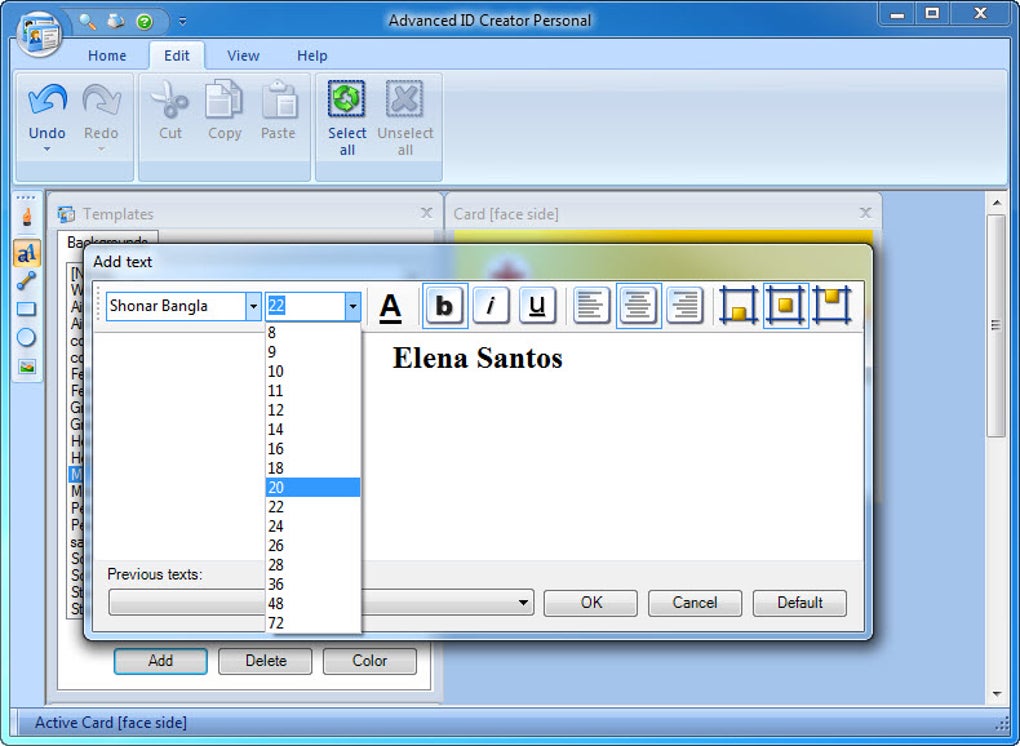Click the Undo icon

coord(47,103)
